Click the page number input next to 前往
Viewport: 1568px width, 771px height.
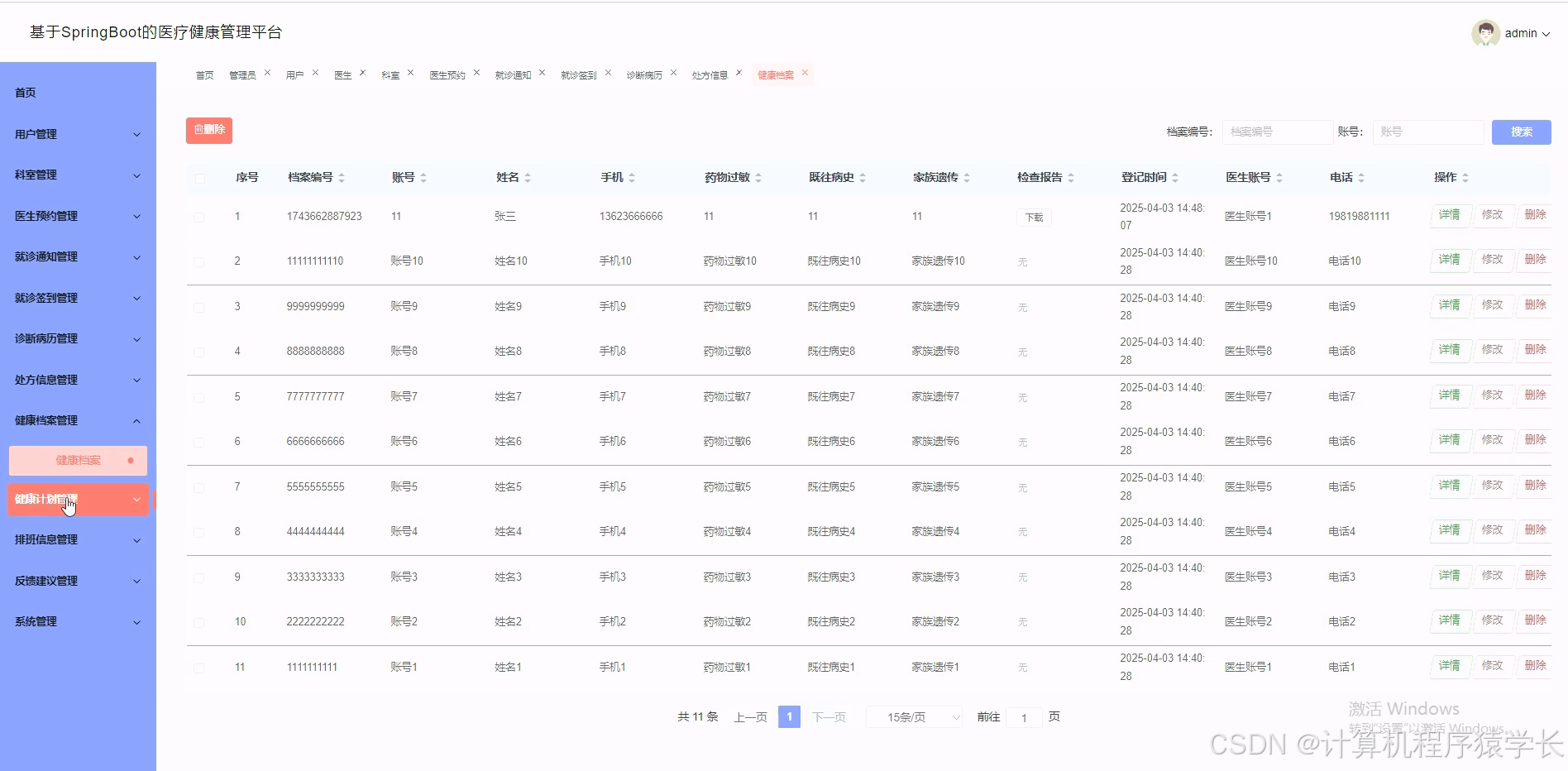tap(1024, 716)
